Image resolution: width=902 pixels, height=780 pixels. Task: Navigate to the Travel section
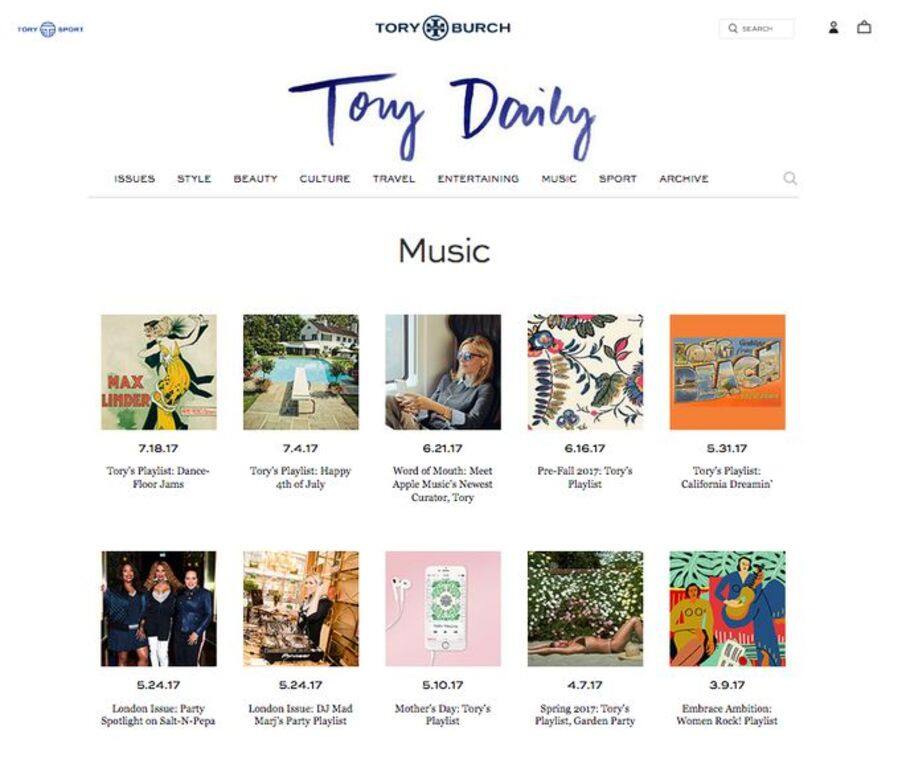tap(393, 179)
